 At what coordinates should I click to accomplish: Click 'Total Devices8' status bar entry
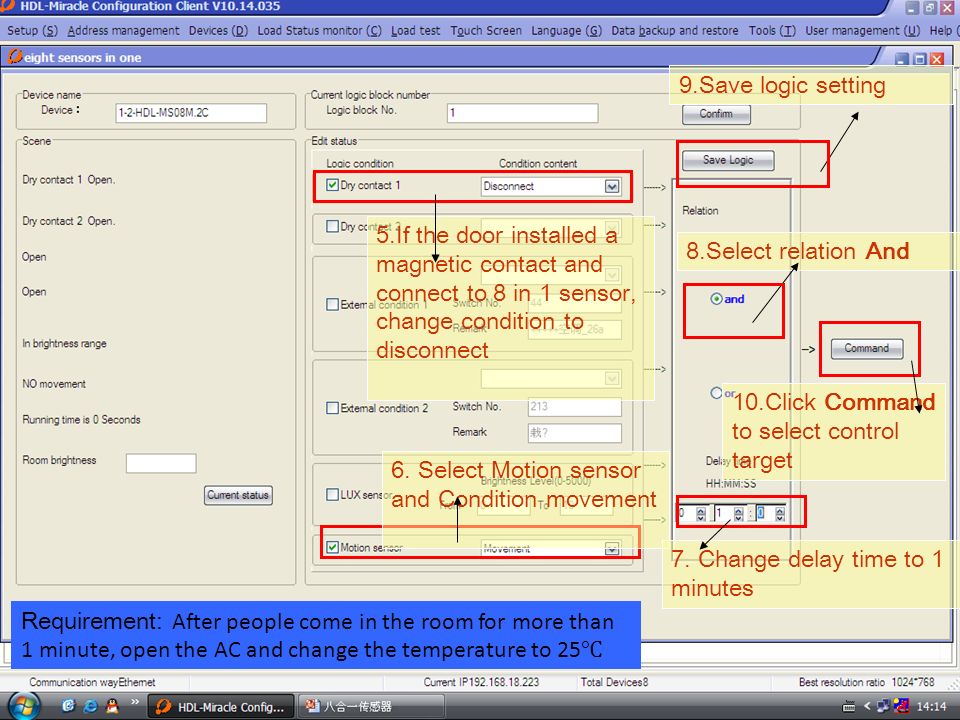click(614, 682)
